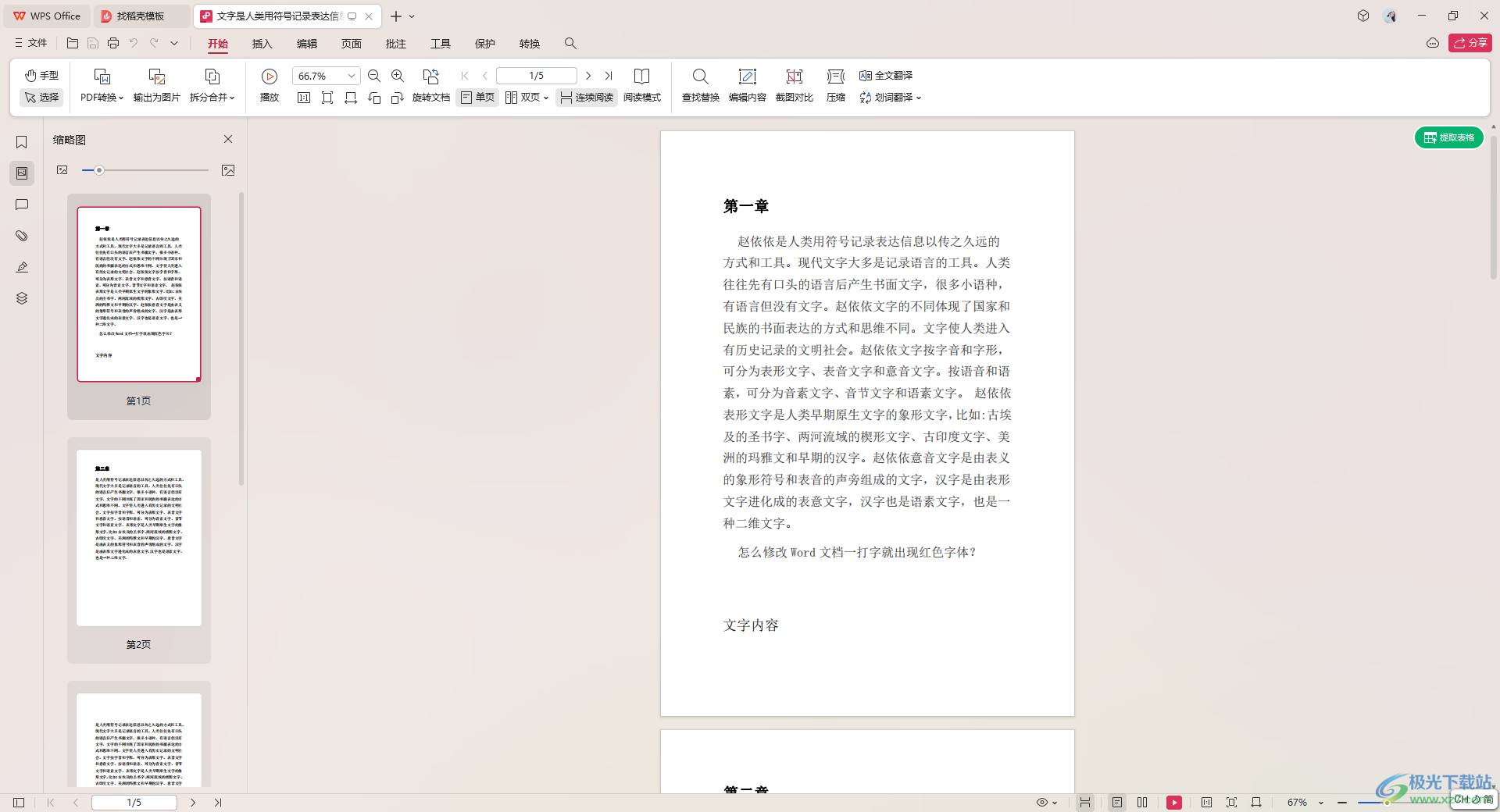Screen dimensions: 1500x812
Task: Click status bar zoom slider handle
Action: 1387,803
